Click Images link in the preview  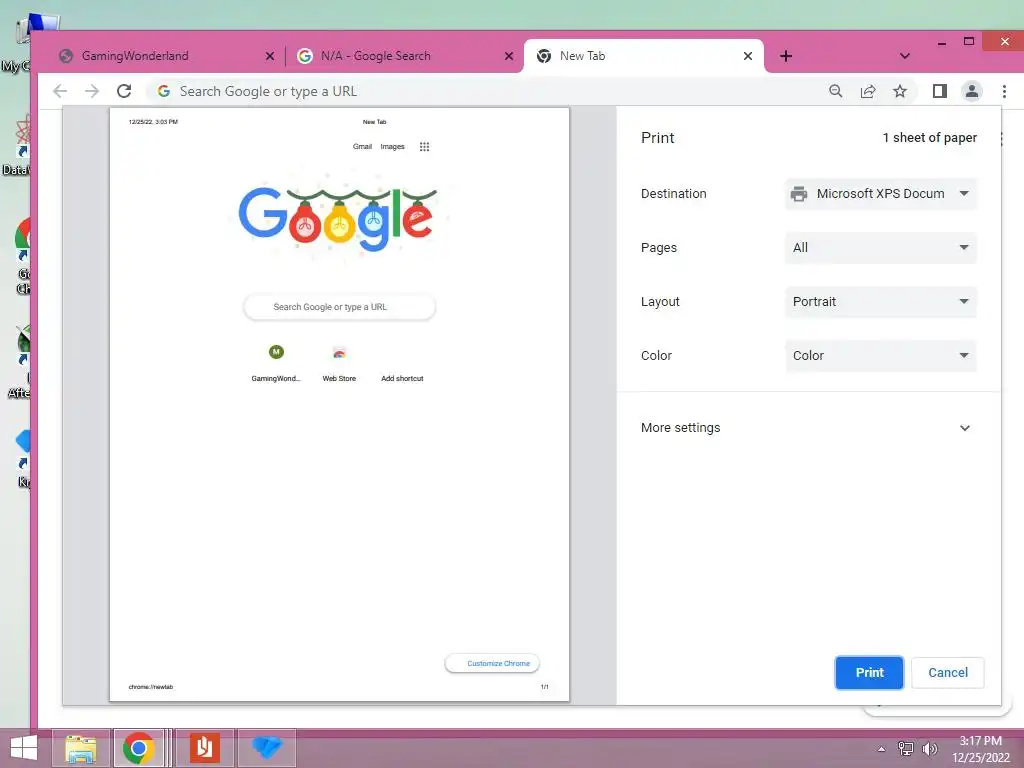pos(392,147)
